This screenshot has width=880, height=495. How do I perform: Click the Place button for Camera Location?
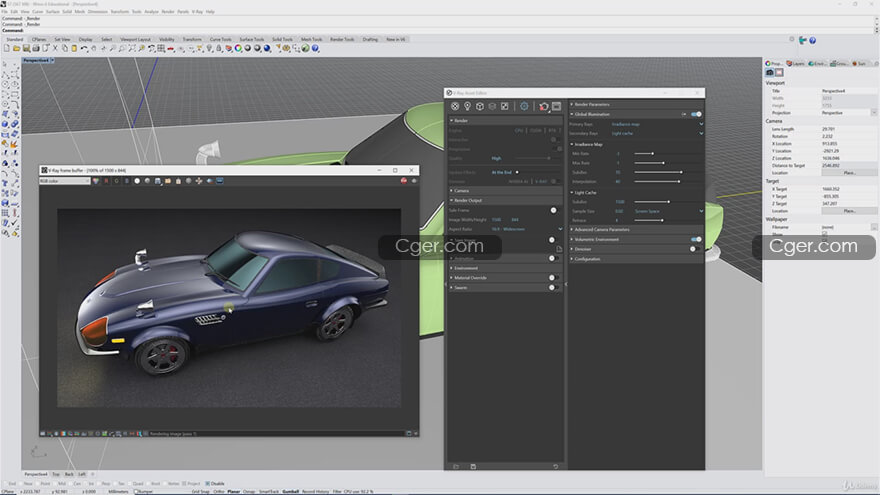coord(849,173)
